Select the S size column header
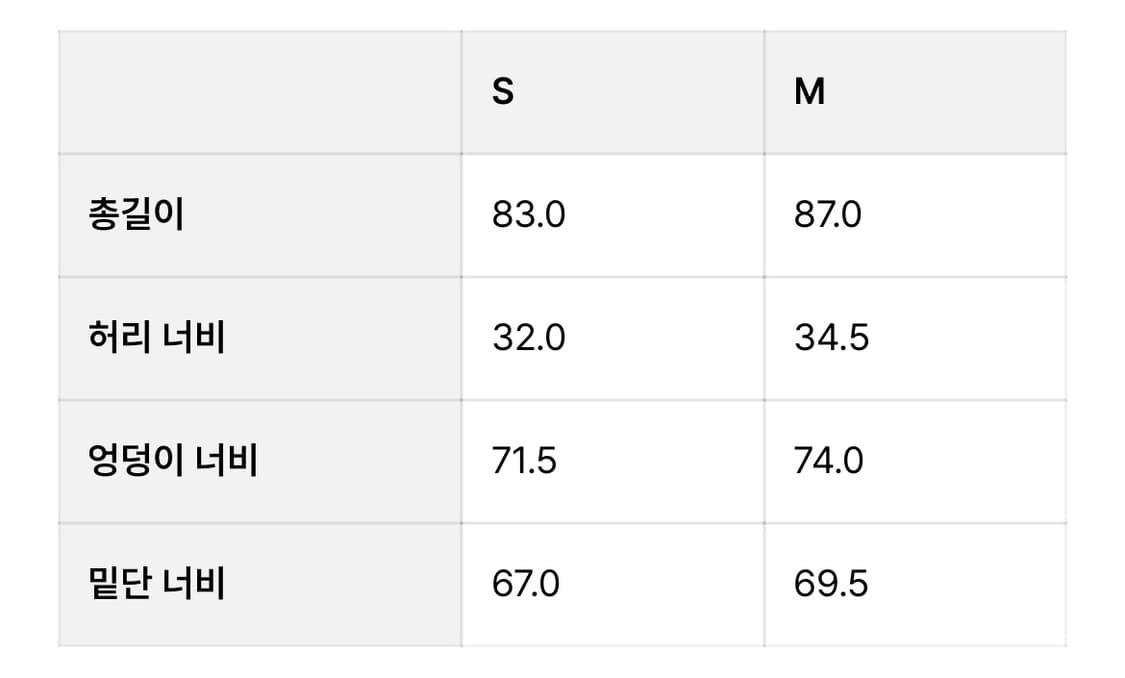This screenshot has width=1125, height=678. point(613,93)
